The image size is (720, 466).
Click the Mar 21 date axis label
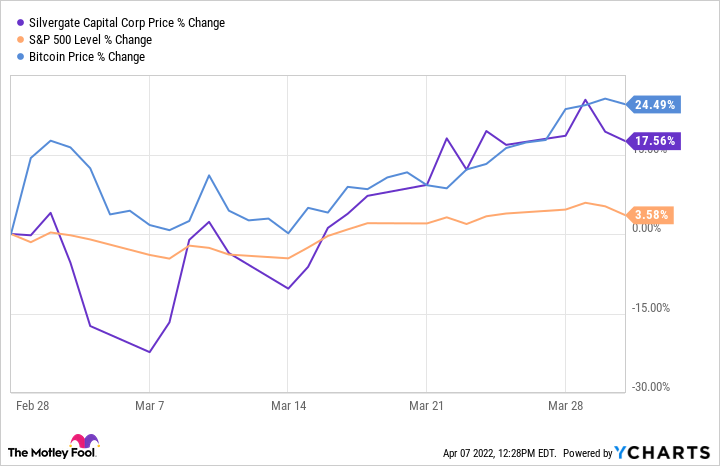(x=427, y=405)
